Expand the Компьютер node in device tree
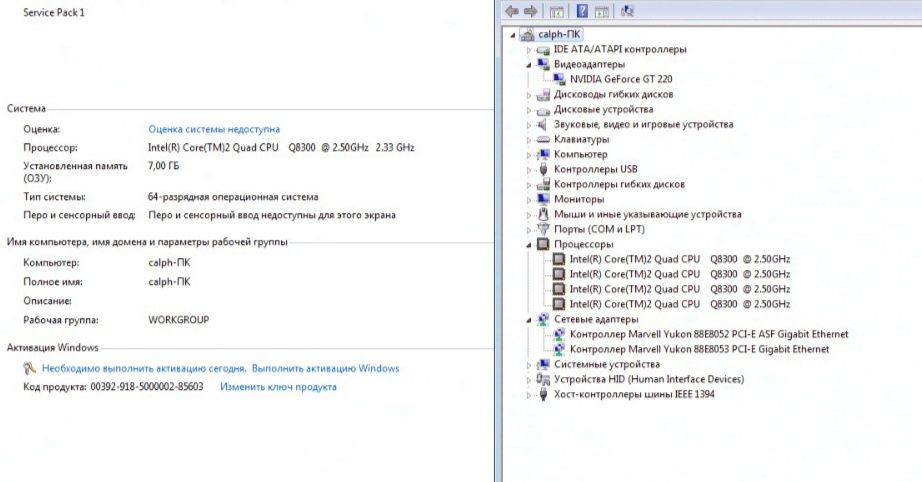Image resolution: width=922 pixels, height=482 pixels. [x=529, y=155]
